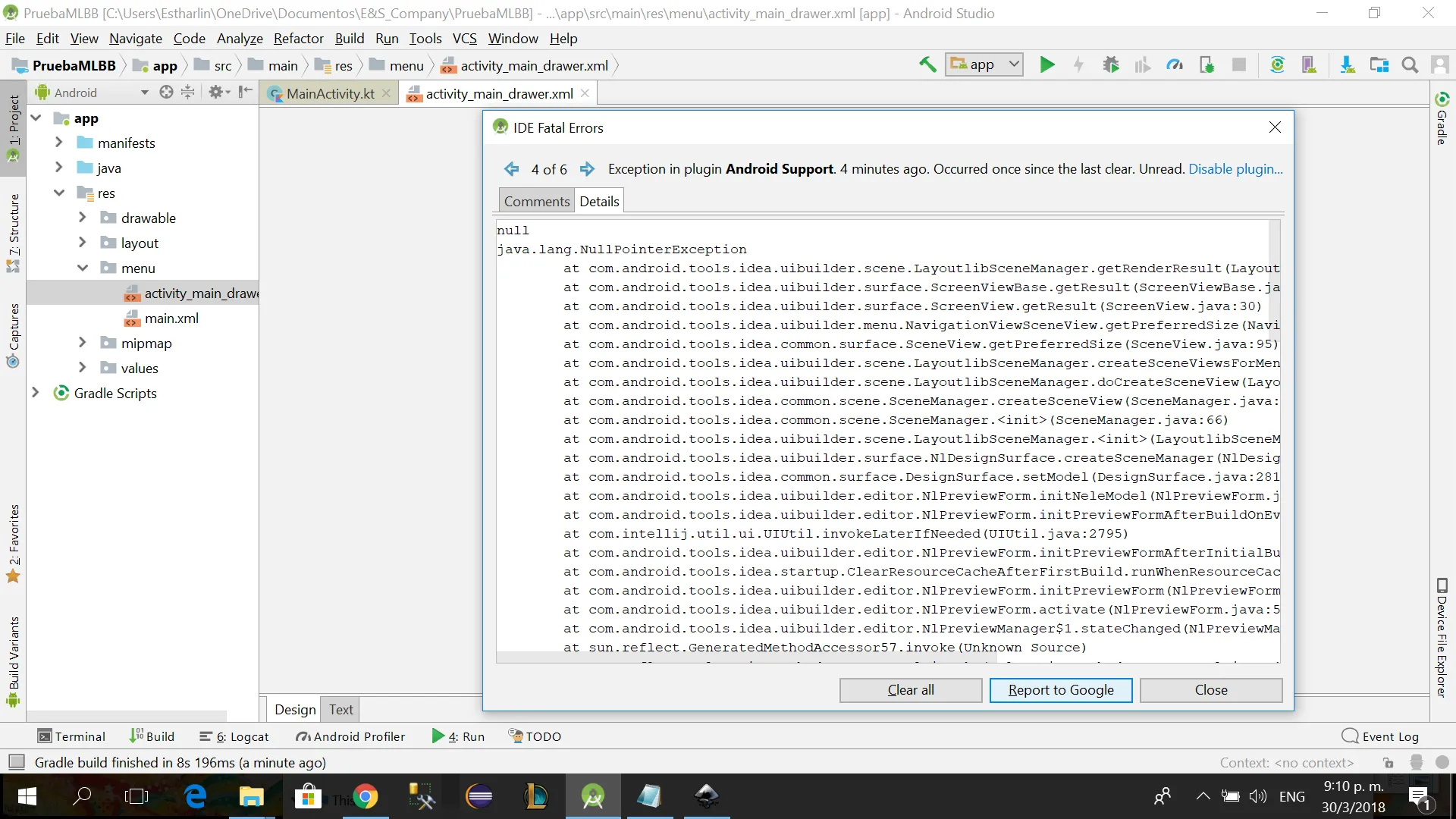Open the Android Profiler gauge icon

(x=1175, y=65)
